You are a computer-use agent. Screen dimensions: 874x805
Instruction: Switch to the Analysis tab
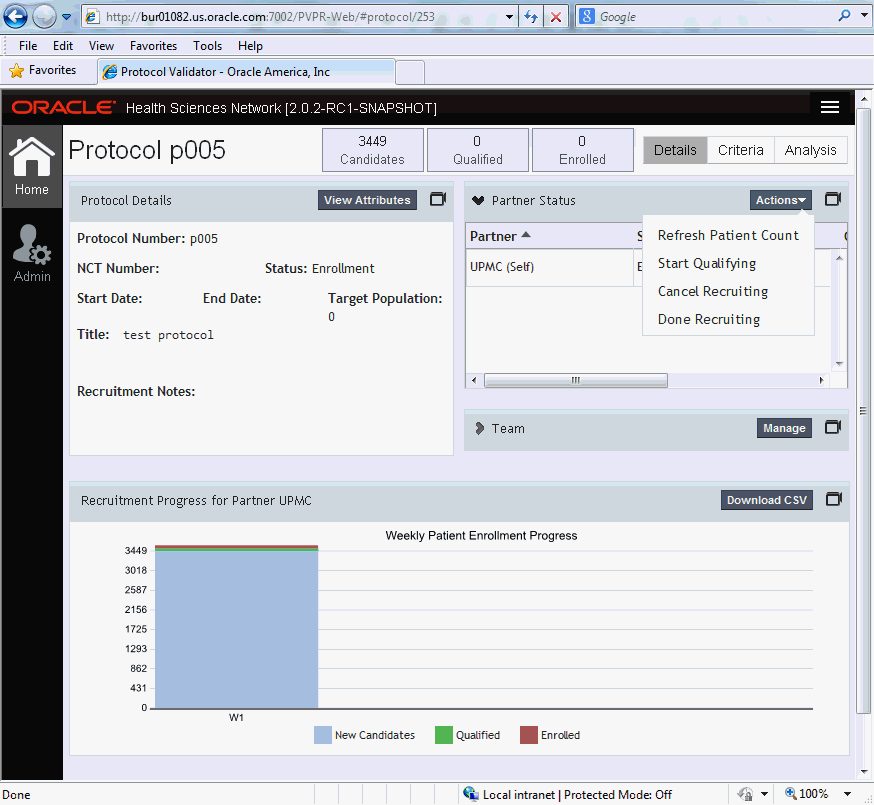(x=810, y=150)
